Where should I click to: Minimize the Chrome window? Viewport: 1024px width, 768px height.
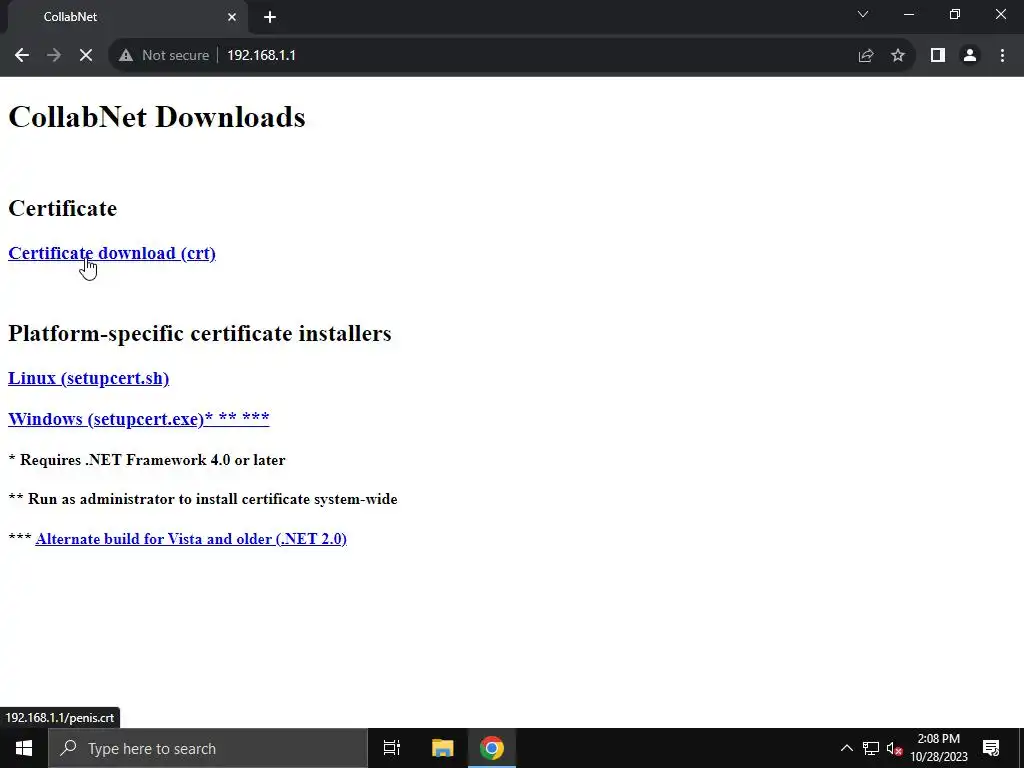click(x=908, y=14)
